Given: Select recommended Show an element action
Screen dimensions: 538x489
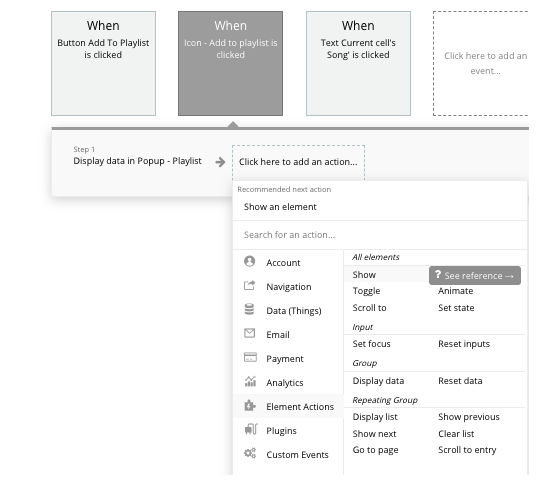Looking at the screenshot, I should tap(280, 207).
